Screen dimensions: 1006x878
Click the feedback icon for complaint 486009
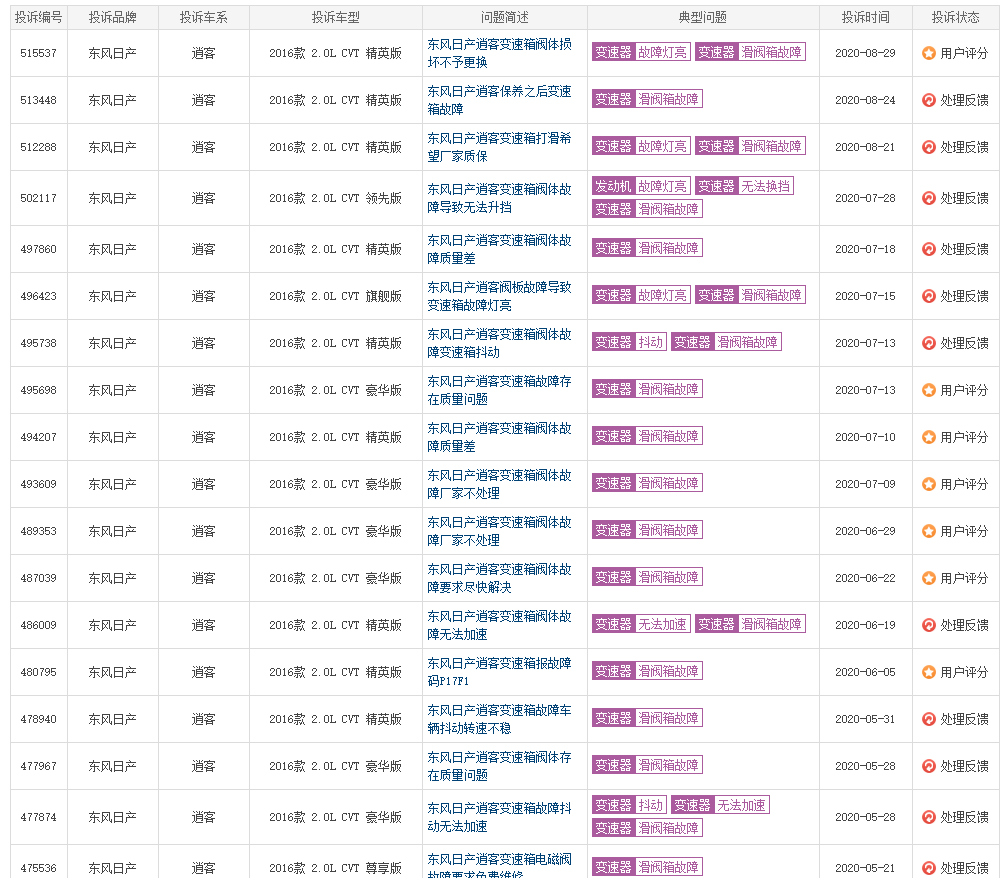(x=928, y=625)
